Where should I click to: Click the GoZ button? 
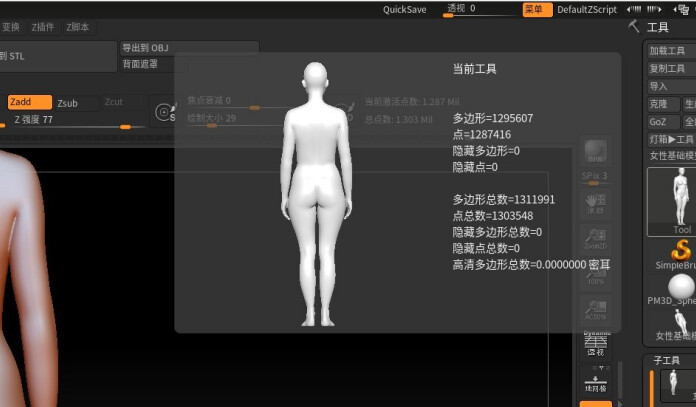click(663, 122)
